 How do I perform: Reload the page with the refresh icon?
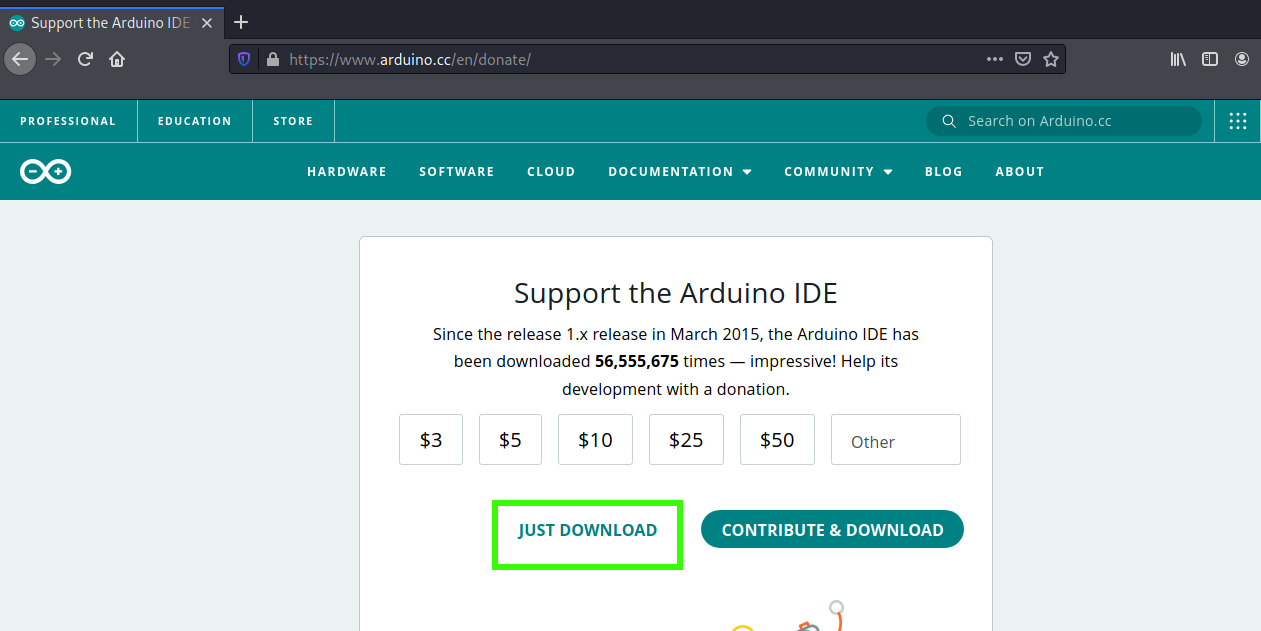point(85,59)
